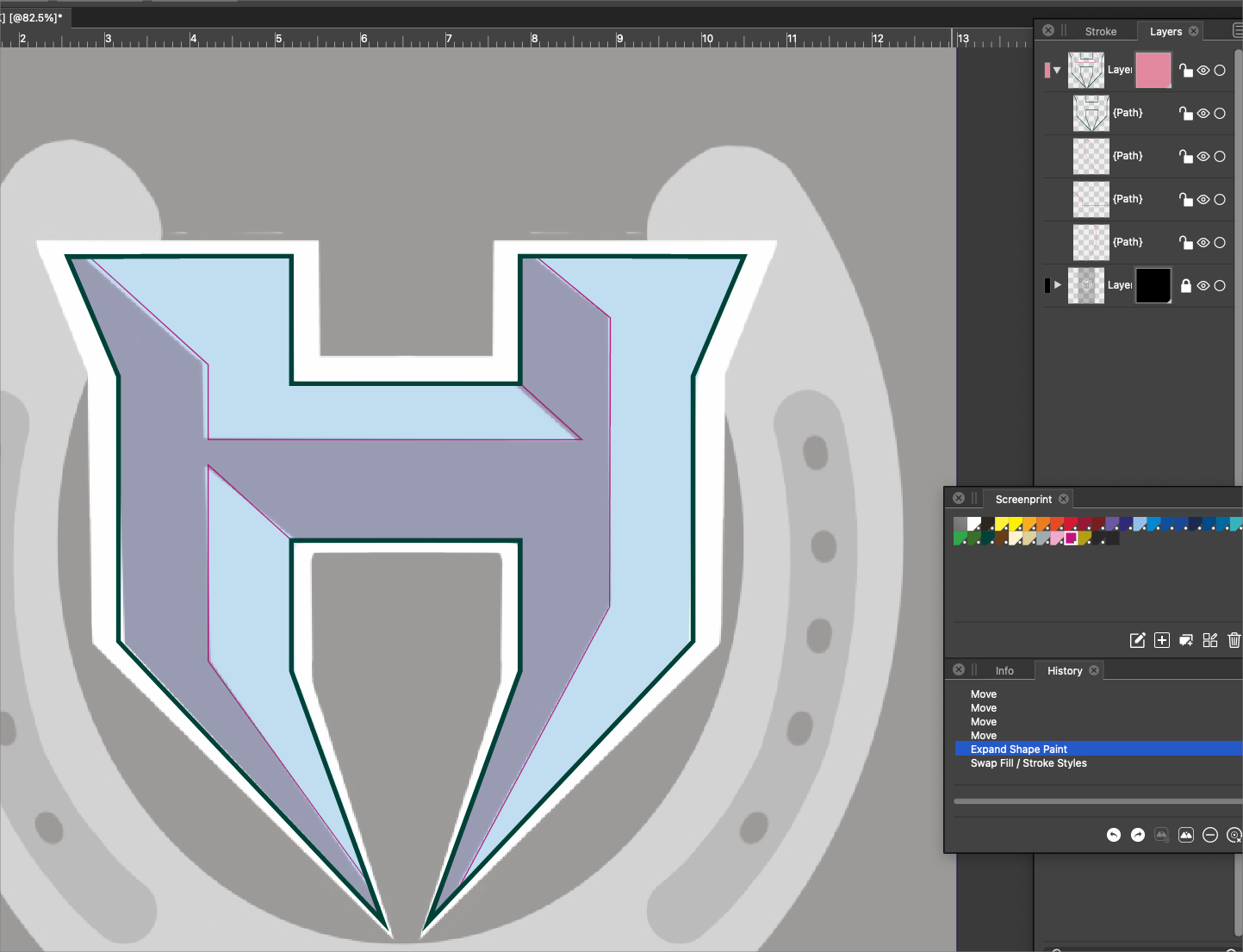This screenshot has width=1243, height=952.
Task: Click the add new swatch plus icon
Action: [1162, 640]
